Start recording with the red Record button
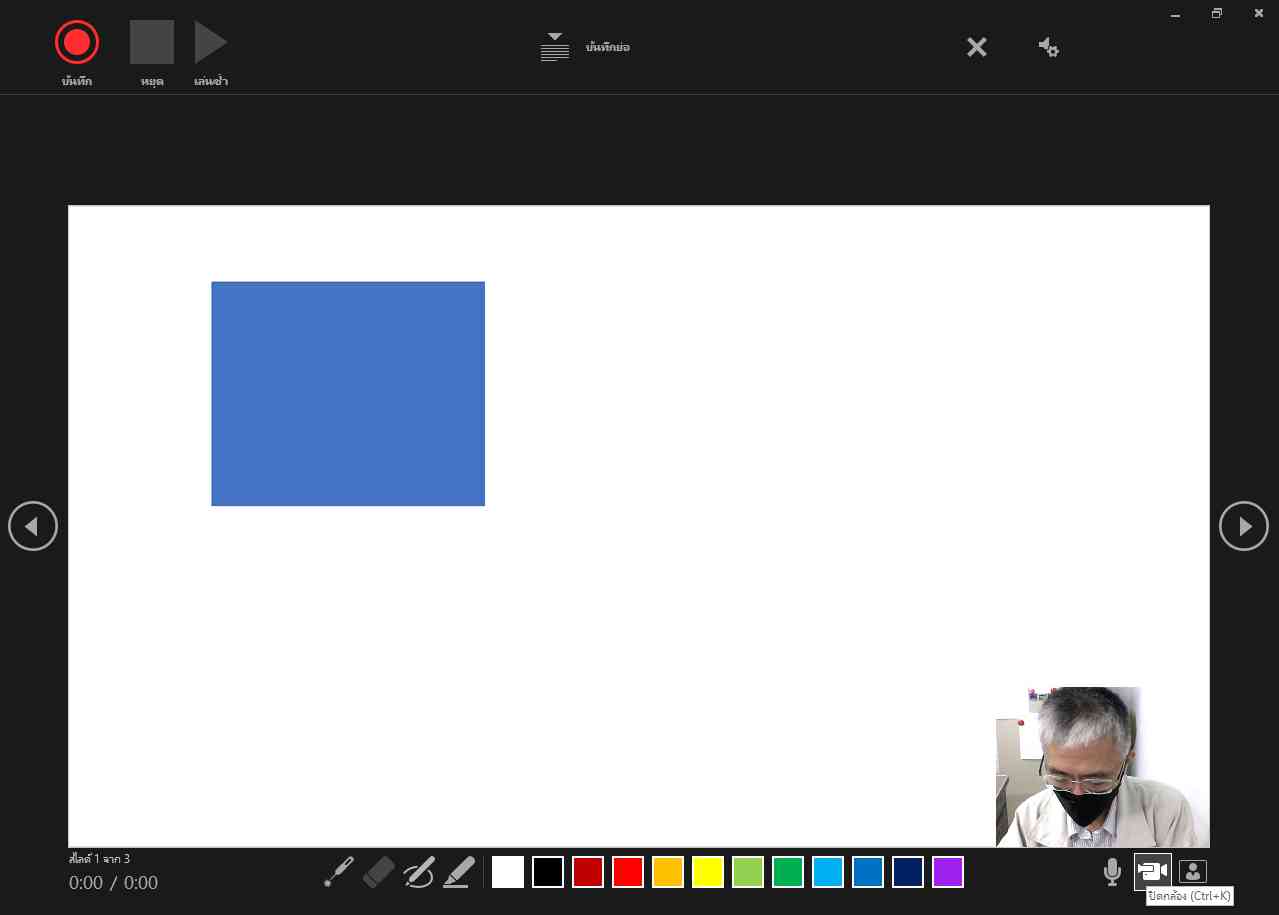This screenshot has height=915, width=1279. pyautogui.click(x=77, y=42)
